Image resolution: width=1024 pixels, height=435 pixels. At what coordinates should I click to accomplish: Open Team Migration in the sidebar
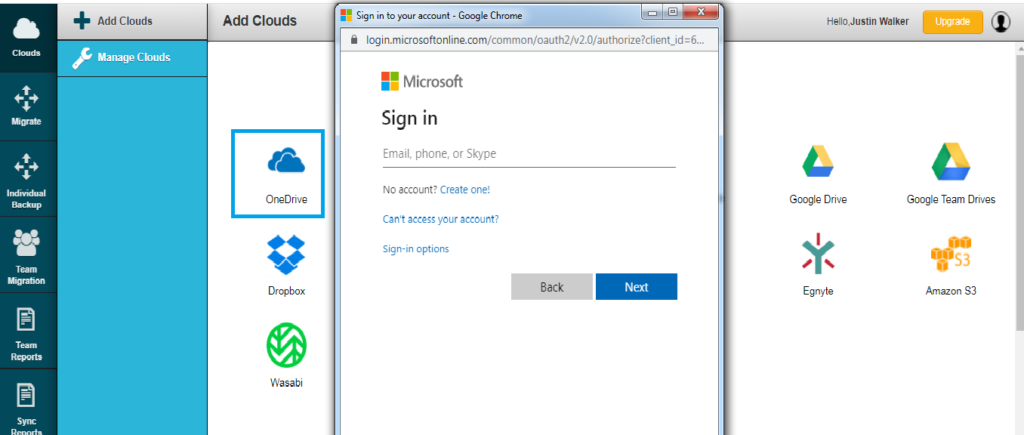(28, 255)
